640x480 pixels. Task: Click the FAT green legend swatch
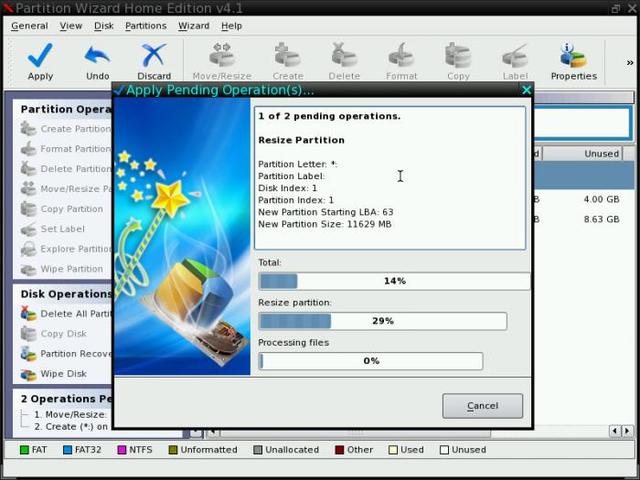coord(24,450)
